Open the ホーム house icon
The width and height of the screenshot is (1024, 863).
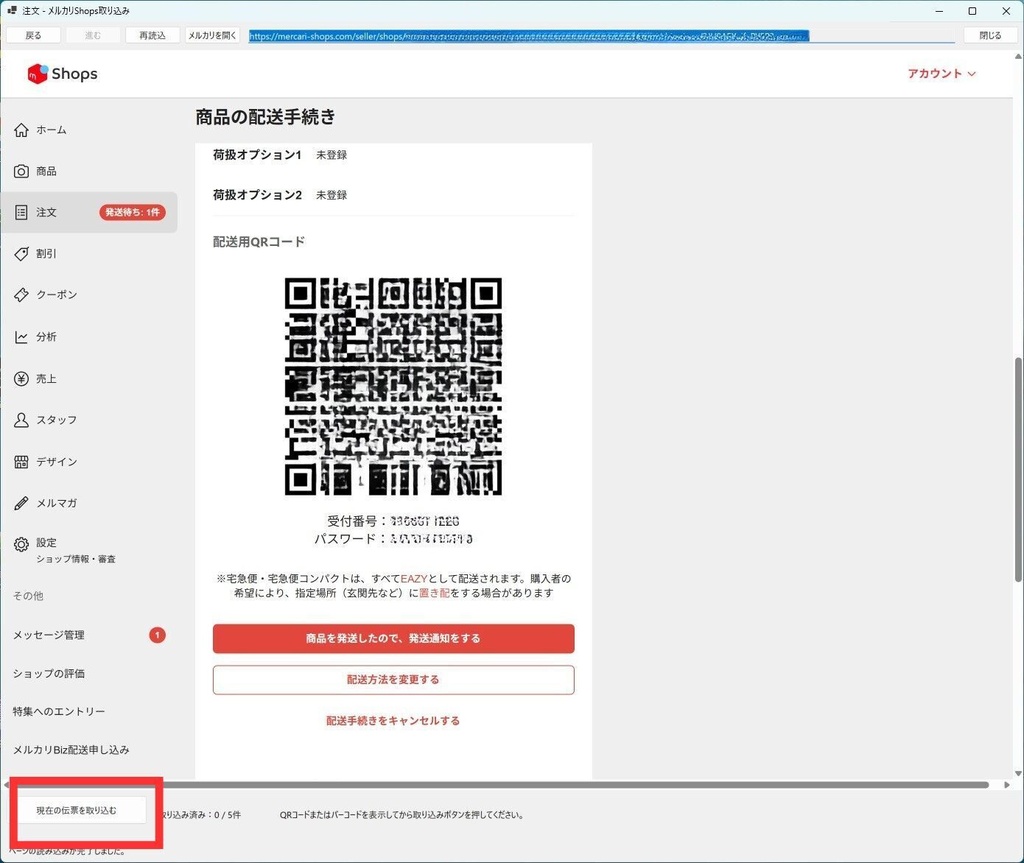pyautogui.click(x=22, y=130)
